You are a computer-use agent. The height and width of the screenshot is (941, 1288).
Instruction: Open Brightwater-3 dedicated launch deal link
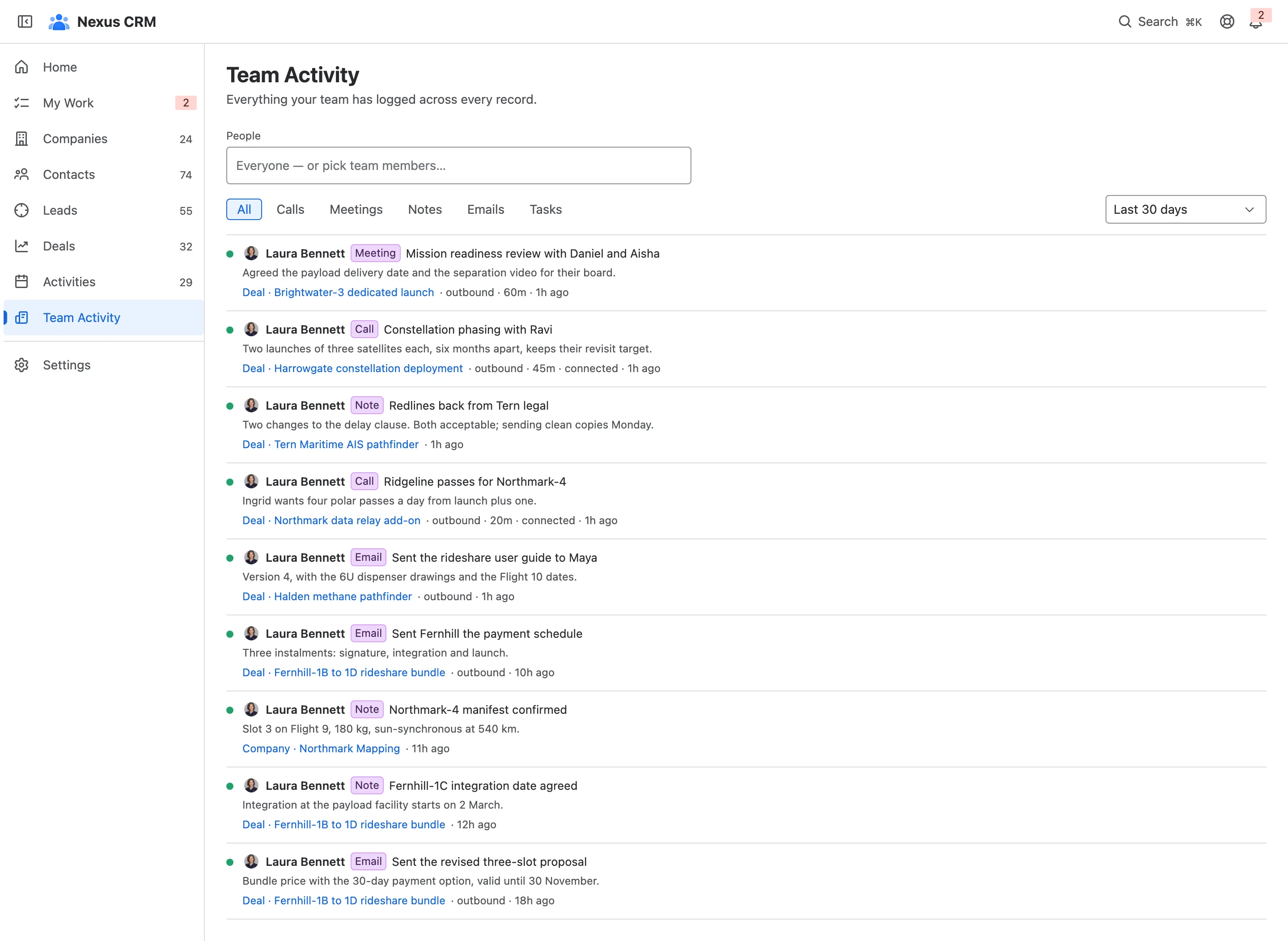coord(339,292)
